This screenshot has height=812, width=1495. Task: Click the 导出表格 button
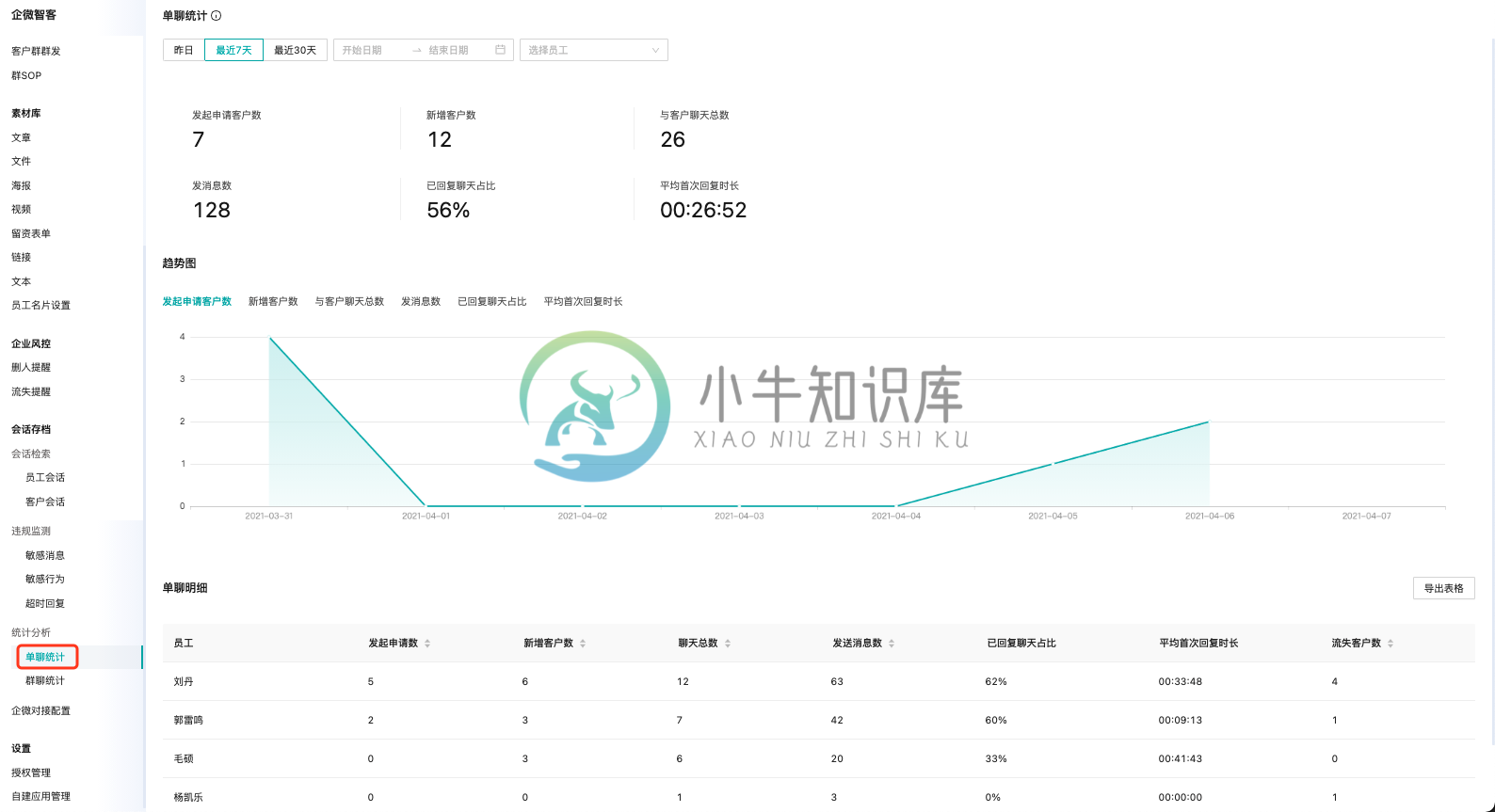(1443, 588)
